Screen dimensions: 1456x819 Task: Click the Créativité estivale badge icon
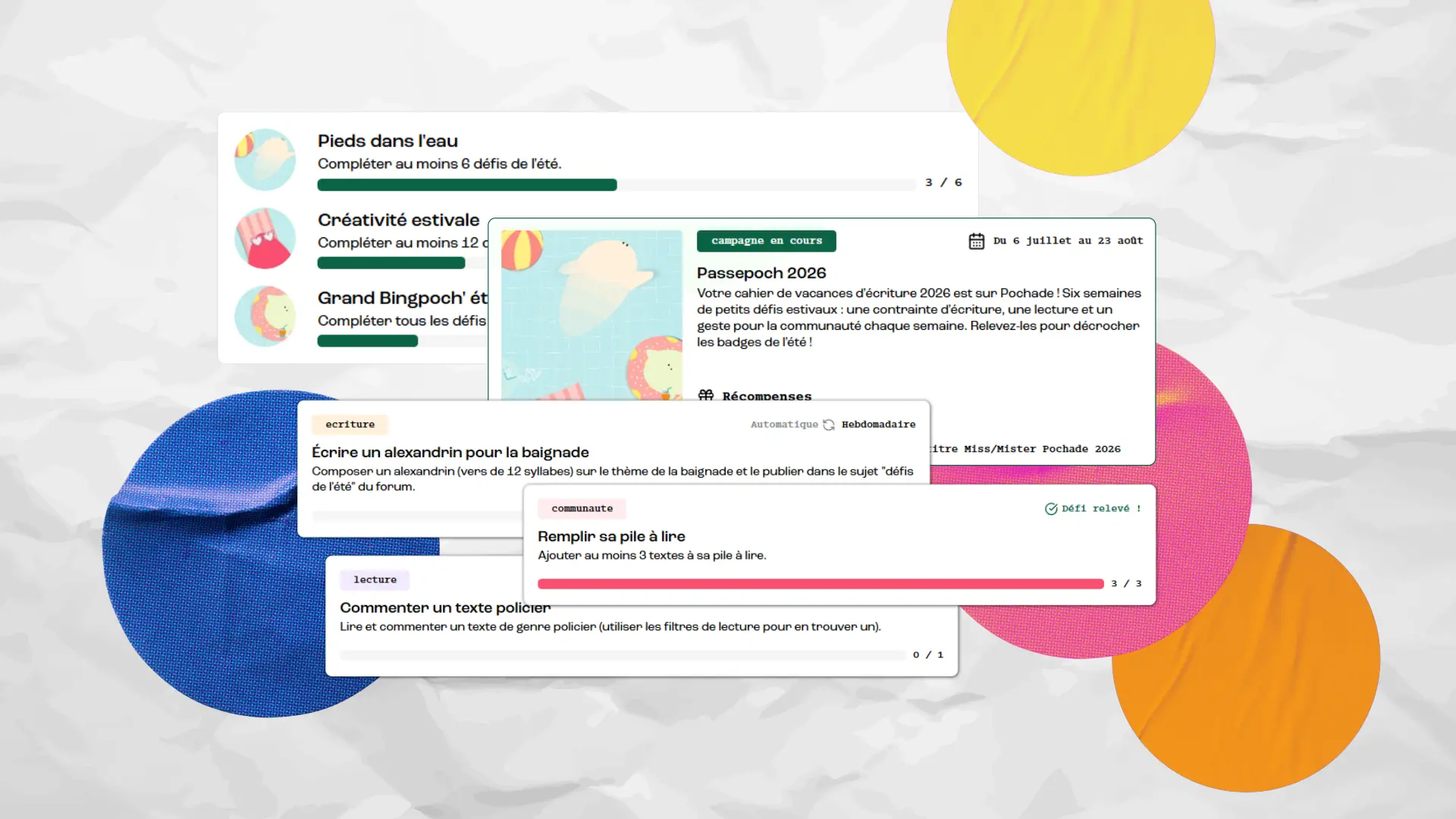point(265,238)
